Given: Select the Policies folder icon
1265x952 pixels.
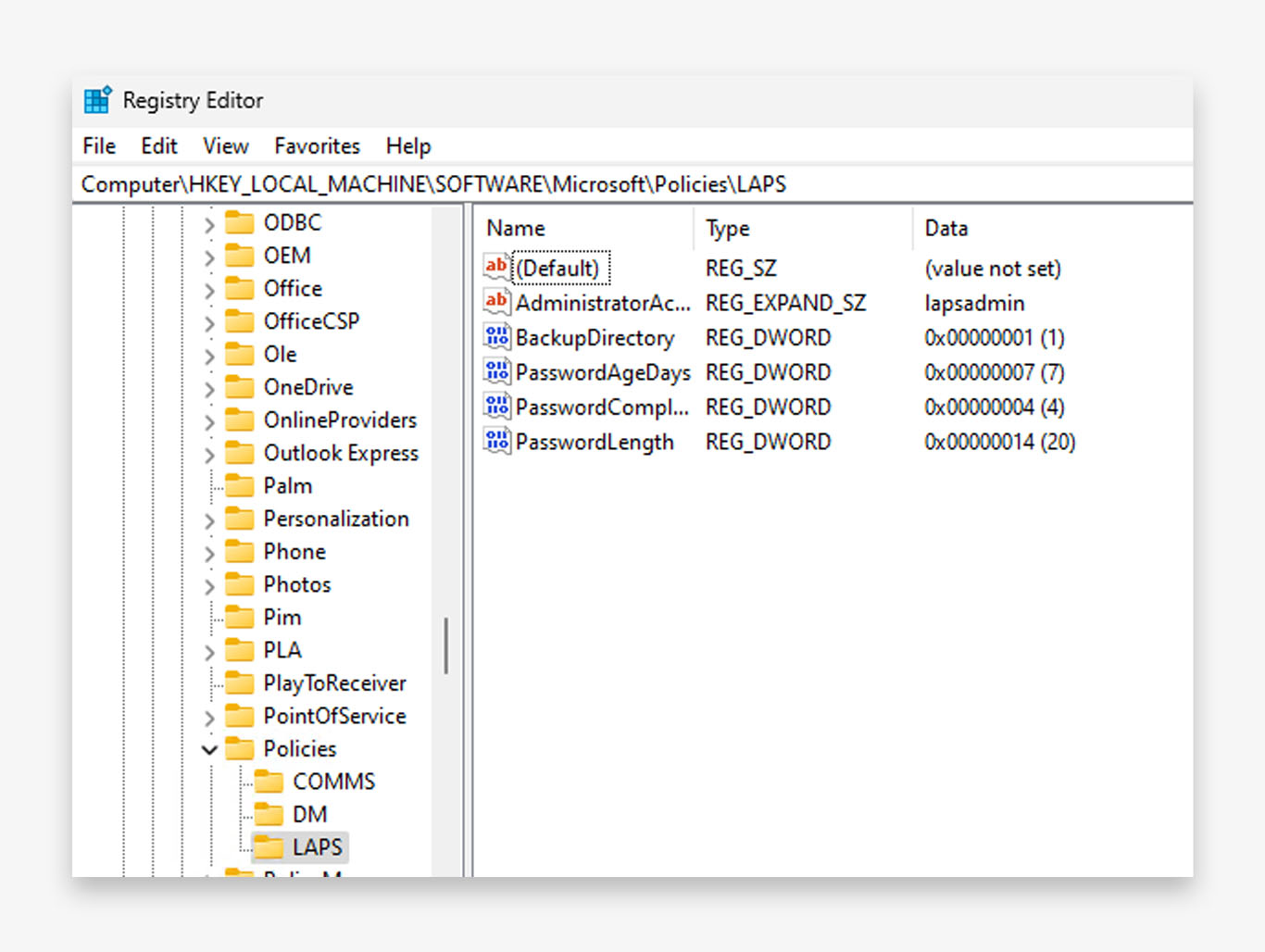Looking at the screenshot, I should 240,748.
